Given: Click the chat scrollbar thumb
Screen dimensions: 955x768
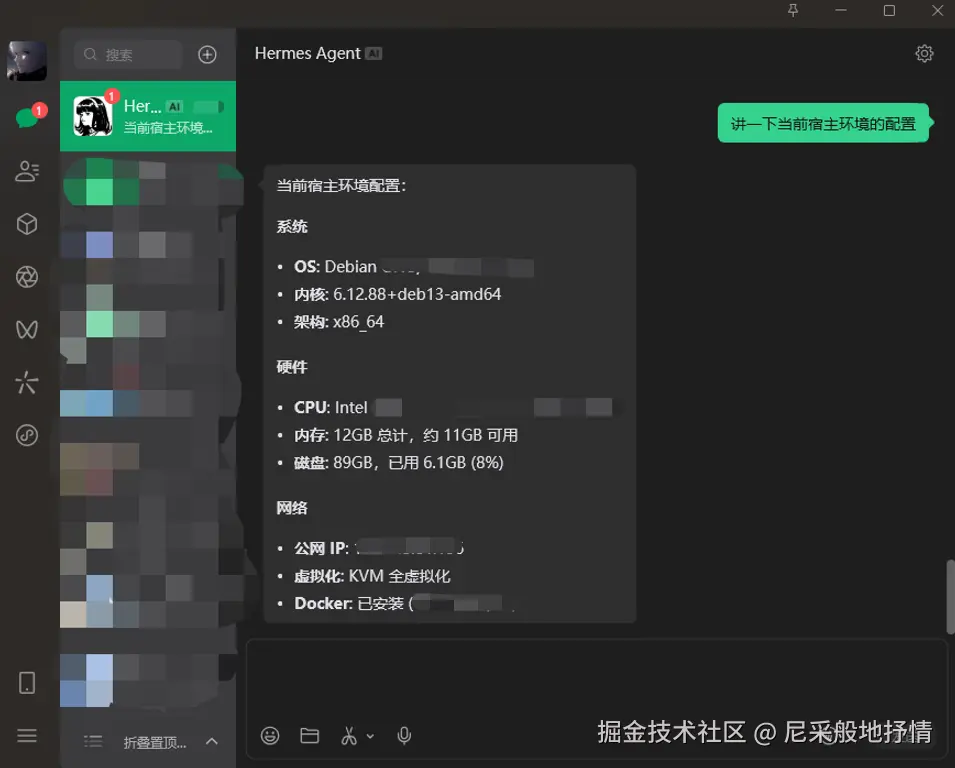Looking at the screenshot, I should (x=950, y=597).
